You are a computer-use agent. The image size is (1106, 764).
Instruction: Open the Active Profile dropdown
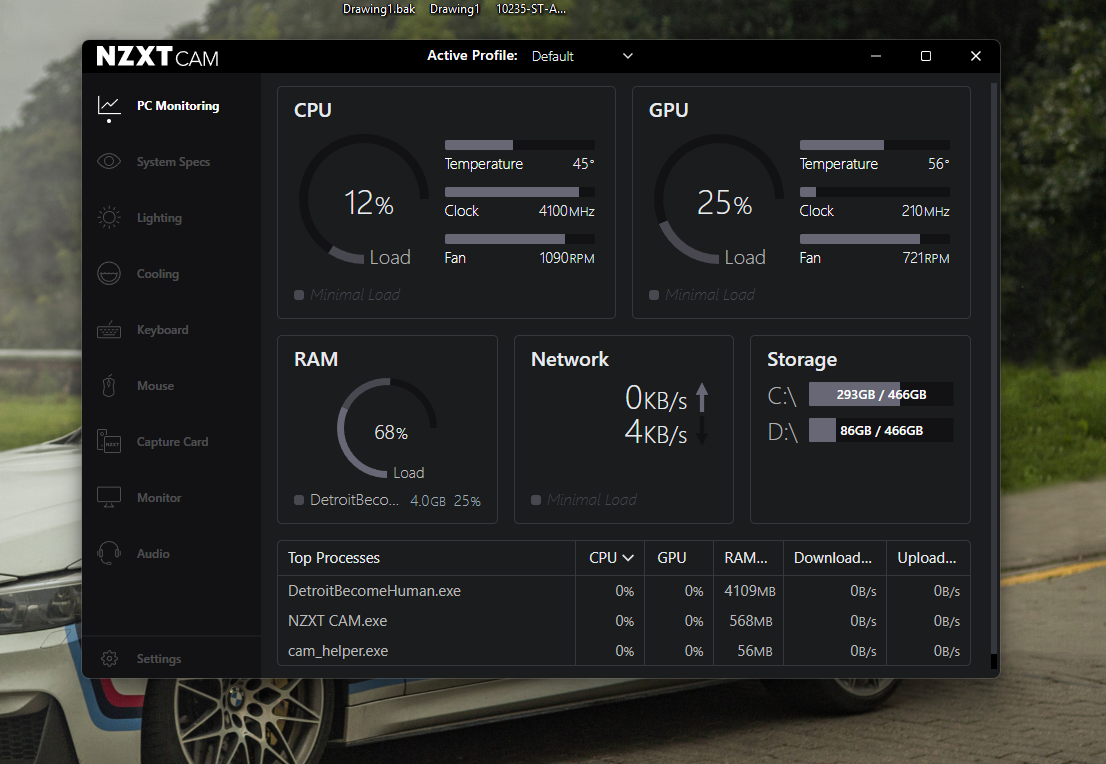582,56
